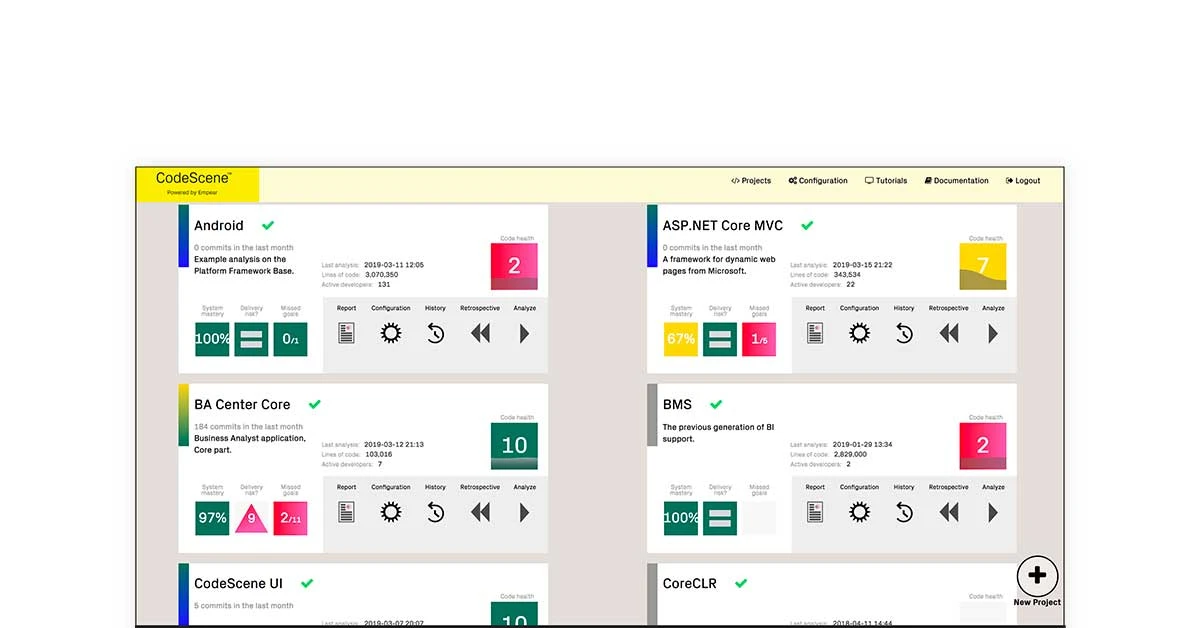The image size is (1200, 628).
Task: Run Analyze play icon for Android
Action: click(x=524, y=334)
